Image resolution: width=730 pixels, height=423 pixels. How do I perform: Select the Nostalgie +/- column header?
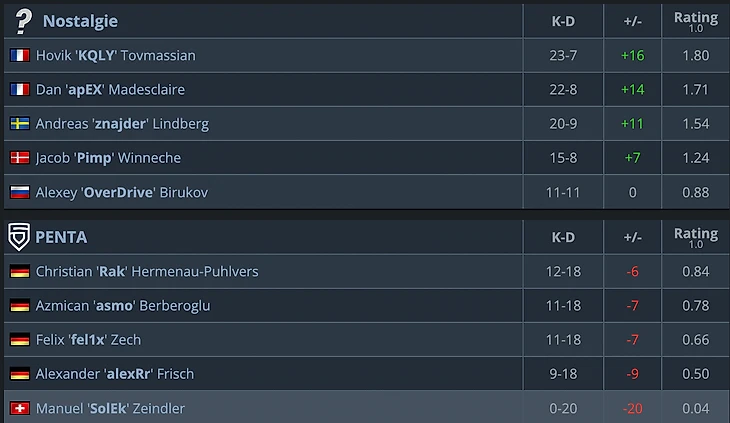tap(632, 21)
